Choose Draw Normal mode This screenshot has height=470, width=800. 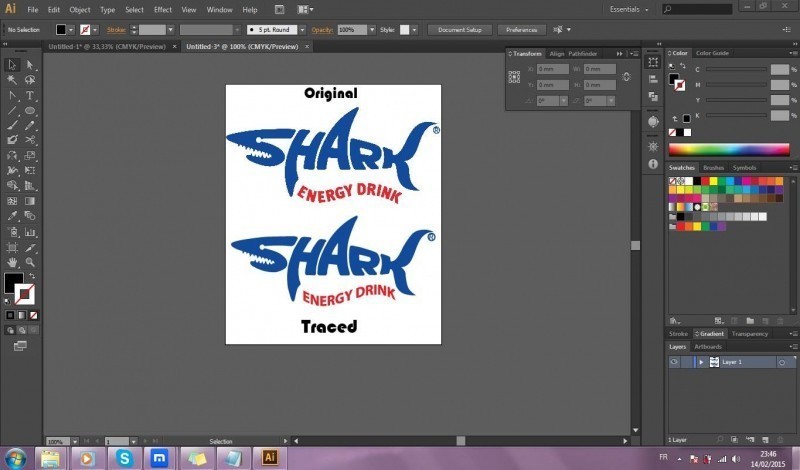pyautogui.click(x=10, y=330)
